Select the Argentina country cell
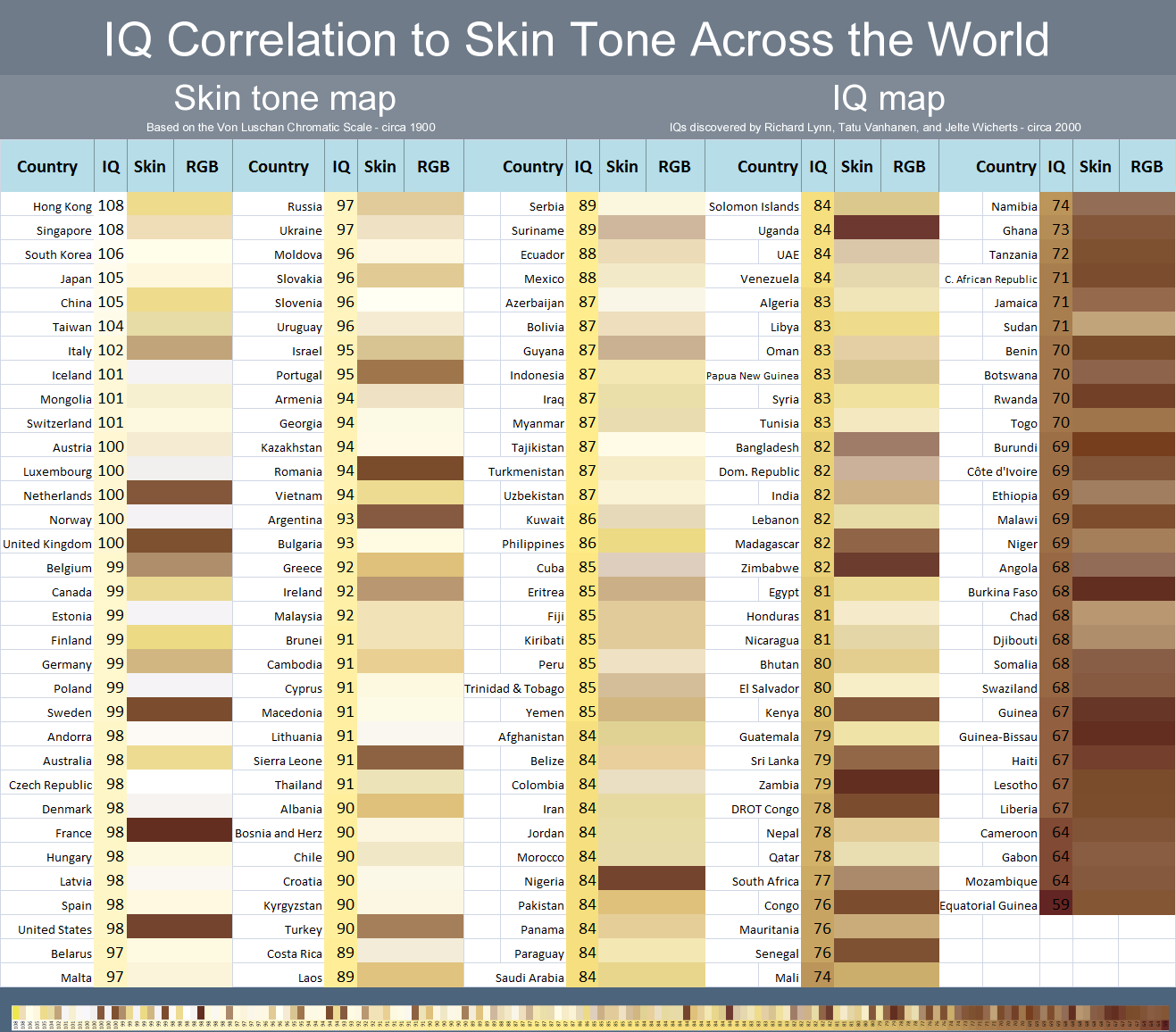Image resolution: width=1176 pixels, height=1032 pixels. pos(279,520)
